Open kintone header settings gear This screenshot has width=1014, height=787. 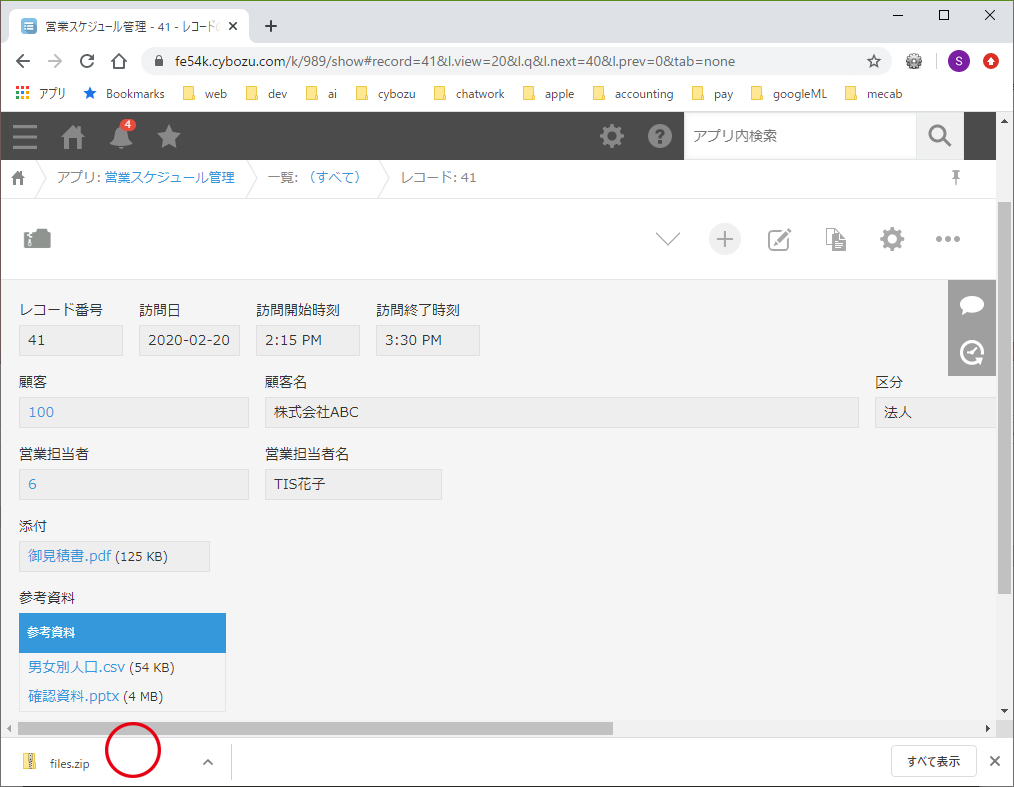(x=612, y=136)
